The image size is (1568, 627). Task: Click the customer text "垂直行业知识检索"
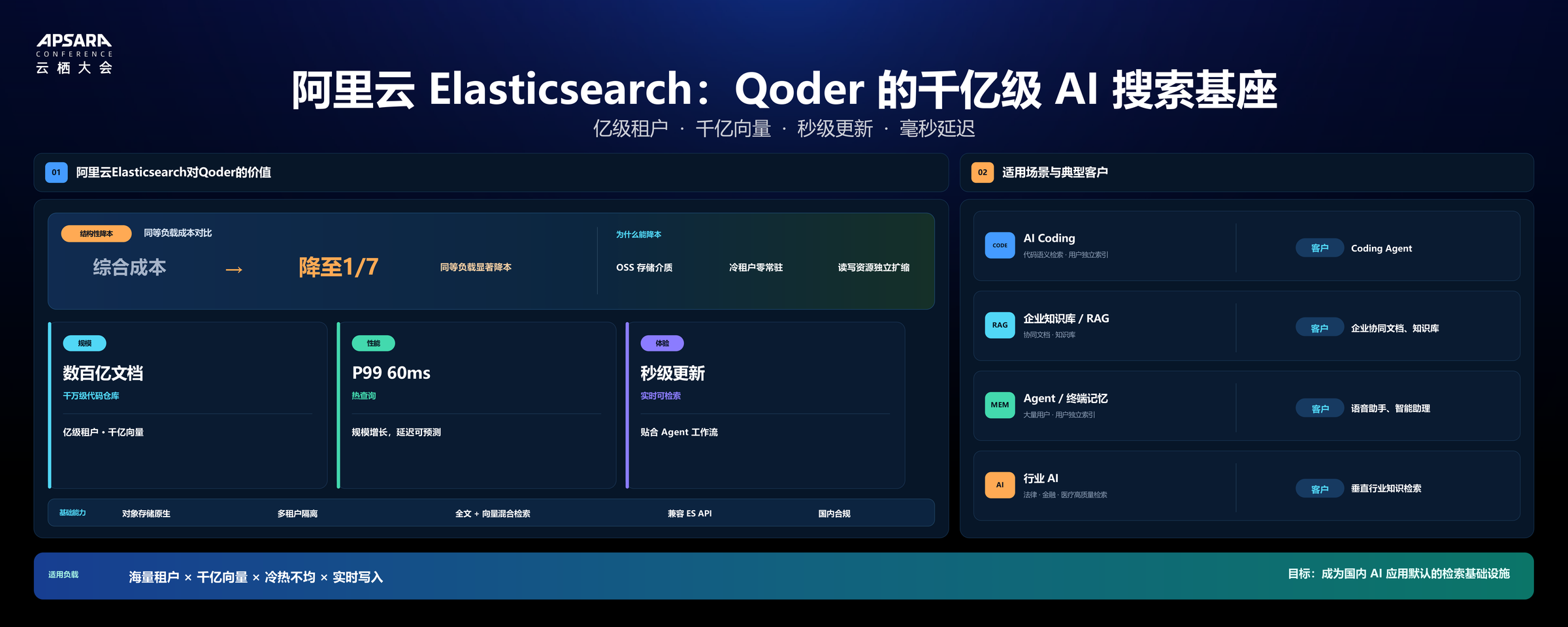click(1386, 489)
